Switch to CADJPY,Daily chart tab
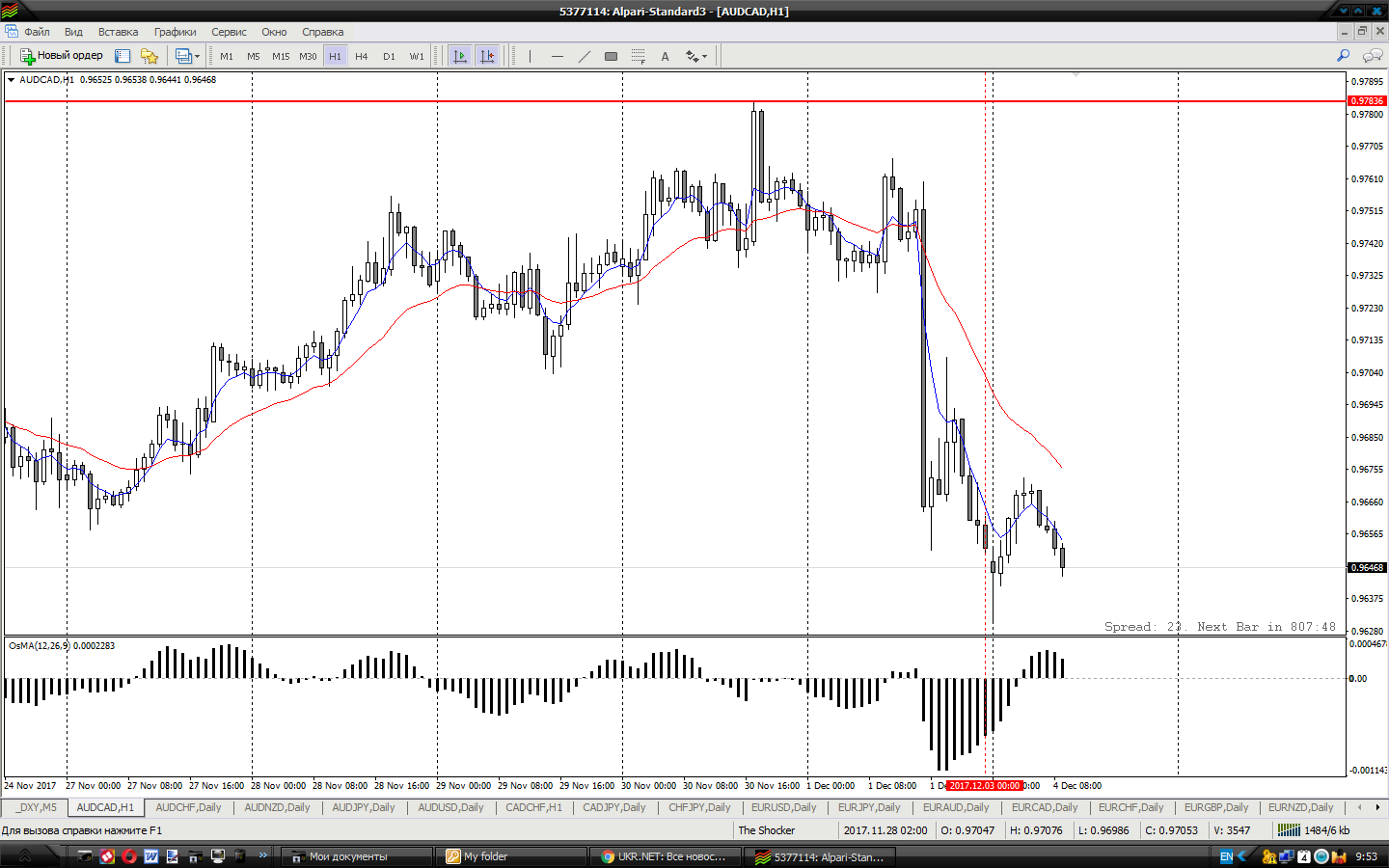This screenshot has width=1389, height=868. click(x=614, y=807)
